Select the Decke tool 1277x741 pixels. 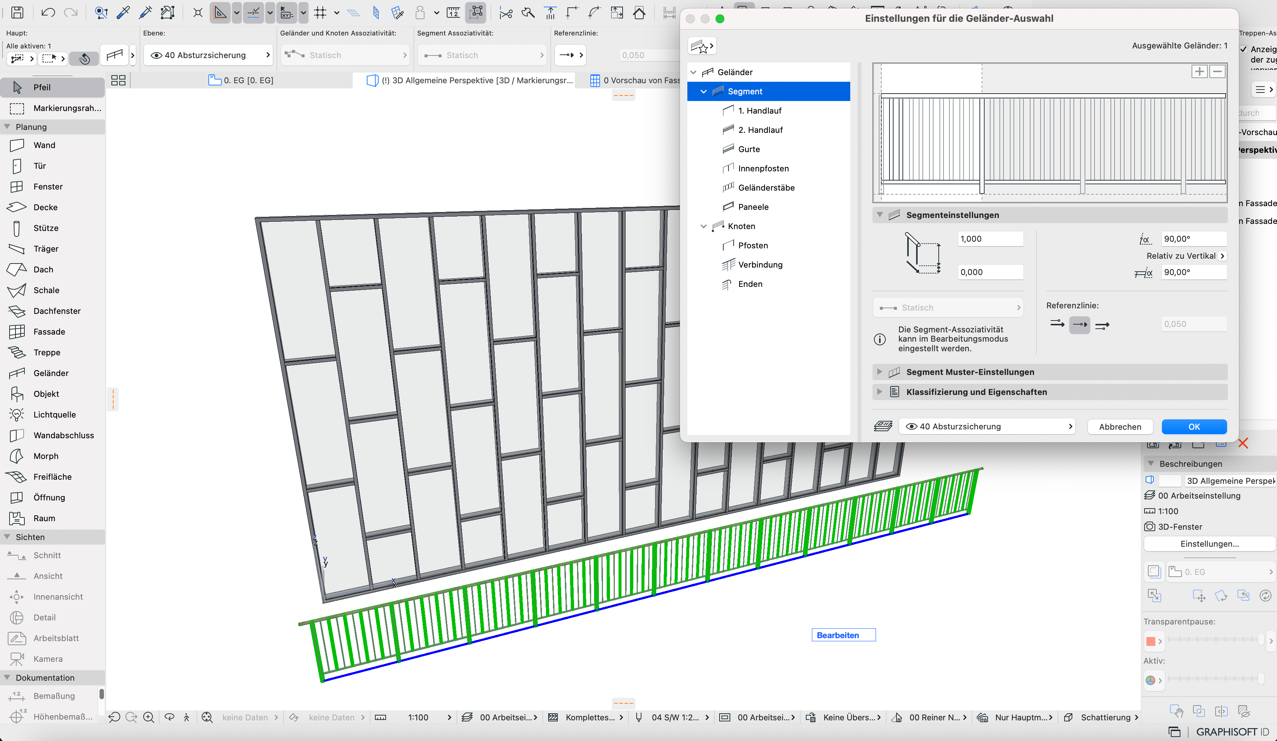[52, 207]
